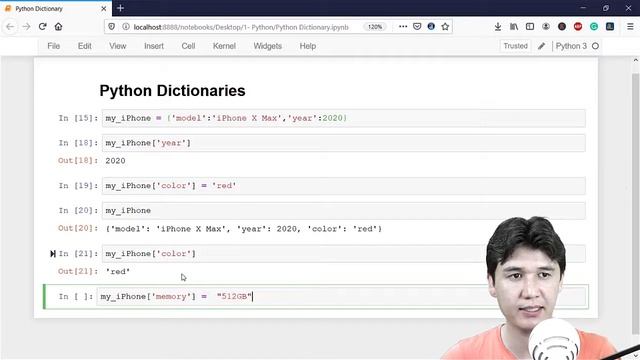Click the In [15]: prompt label
Screen dimensions: 640x360
click(x=78, y=118)
